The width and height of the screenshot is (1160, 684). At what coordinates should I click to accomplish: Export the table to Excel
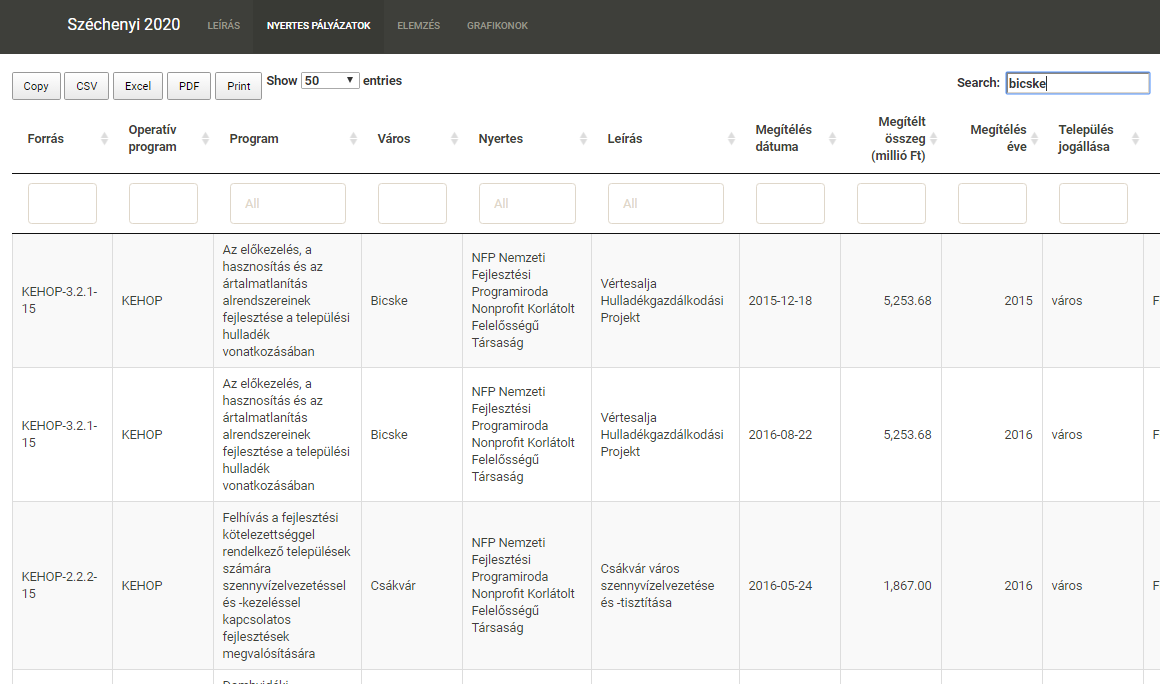(x=138, y=86)
